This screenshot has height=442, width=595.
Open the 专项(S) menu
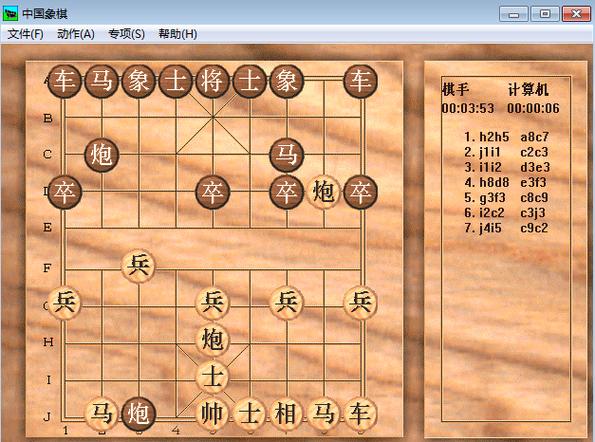click(x=126, y=34)
